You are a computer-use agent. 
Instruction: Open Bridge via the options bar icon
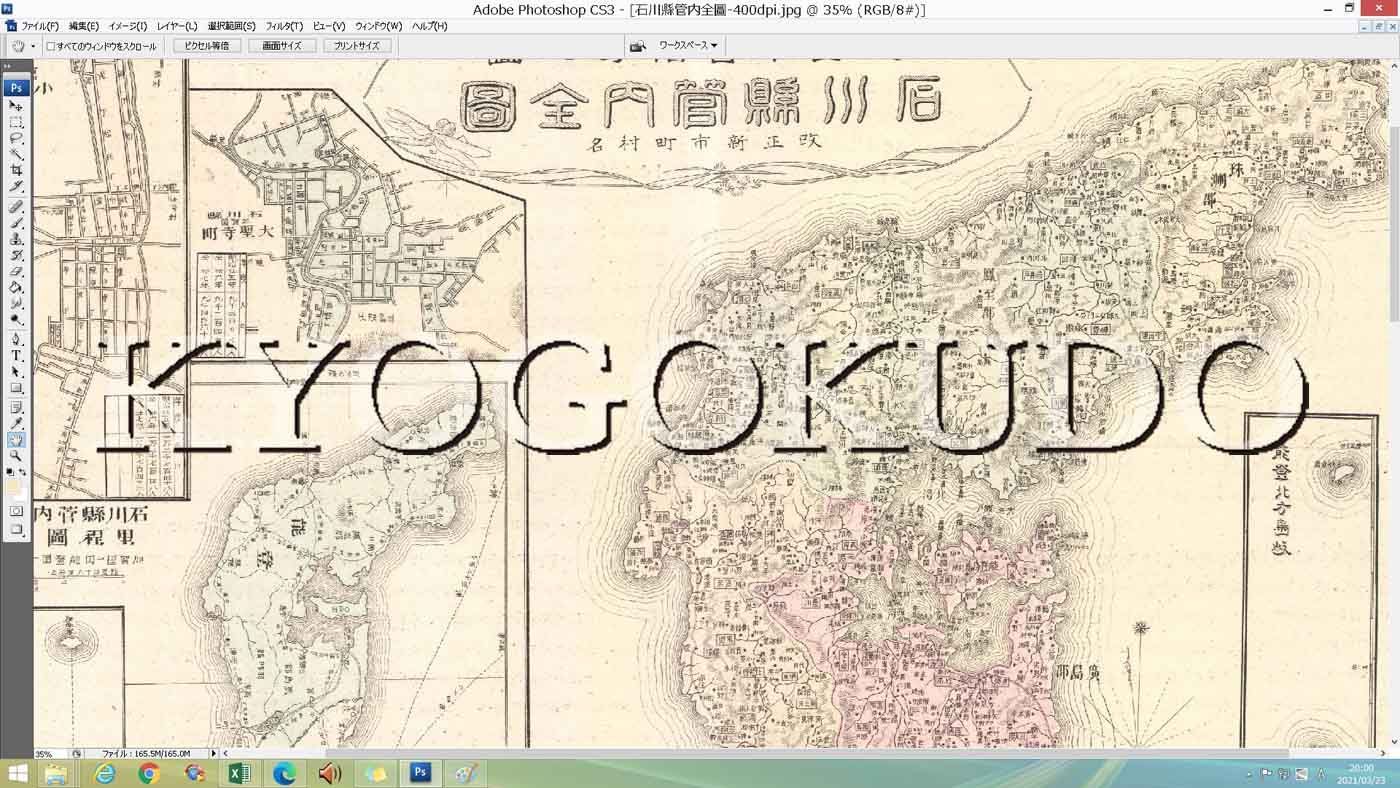(637, 46)
